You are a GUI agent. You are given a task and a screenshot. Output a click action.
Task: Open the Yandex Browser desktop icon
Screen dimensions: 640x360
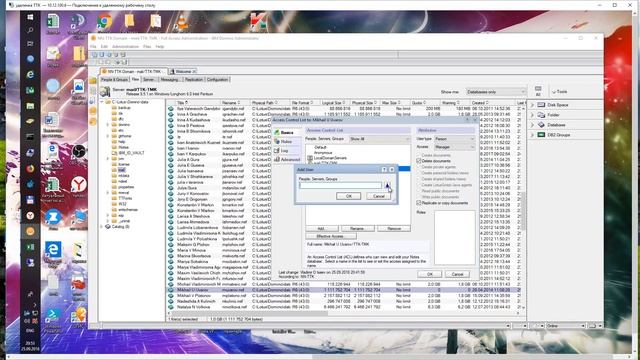coord(78,185)
